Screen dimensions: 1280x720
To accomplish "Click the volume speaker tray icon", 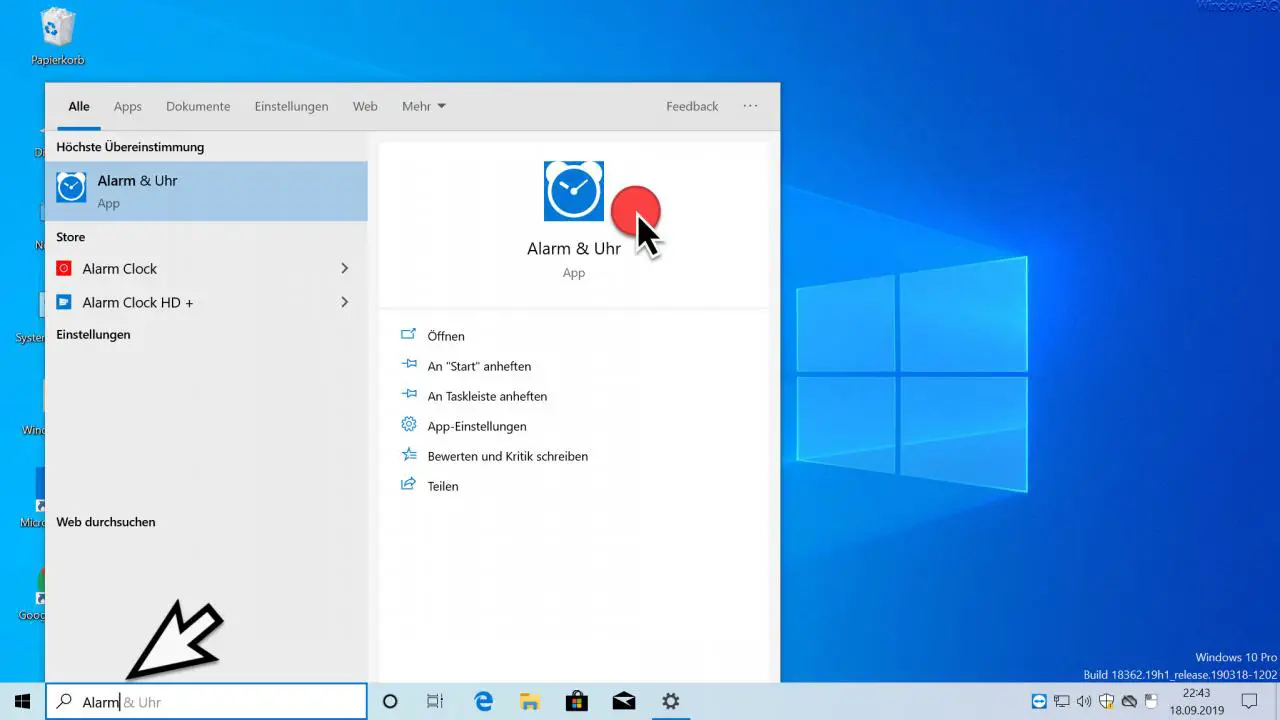I will [1084, 702].
